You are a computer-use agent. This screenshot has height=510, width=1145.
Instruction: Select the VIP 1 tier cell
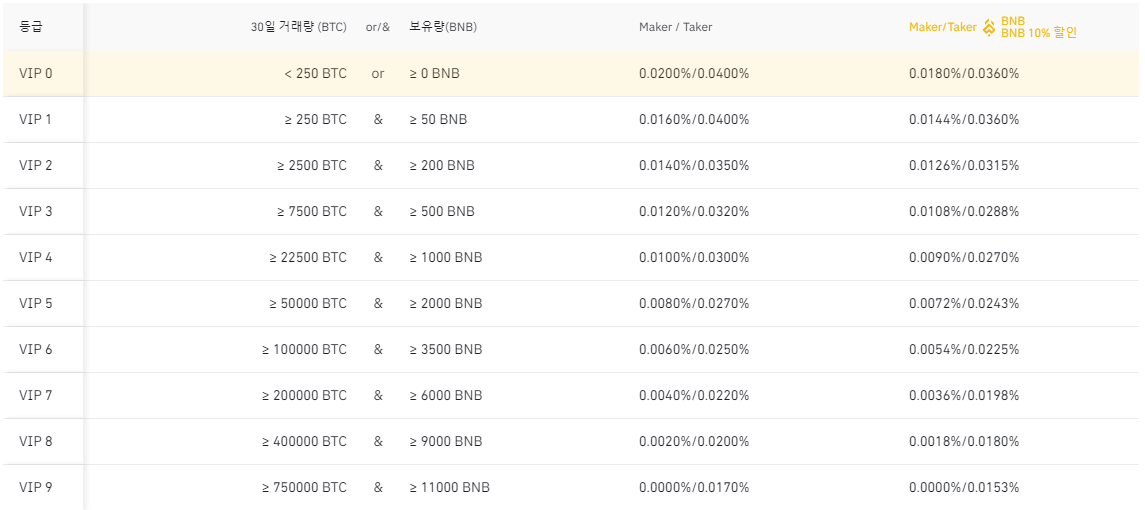point(36,119)
